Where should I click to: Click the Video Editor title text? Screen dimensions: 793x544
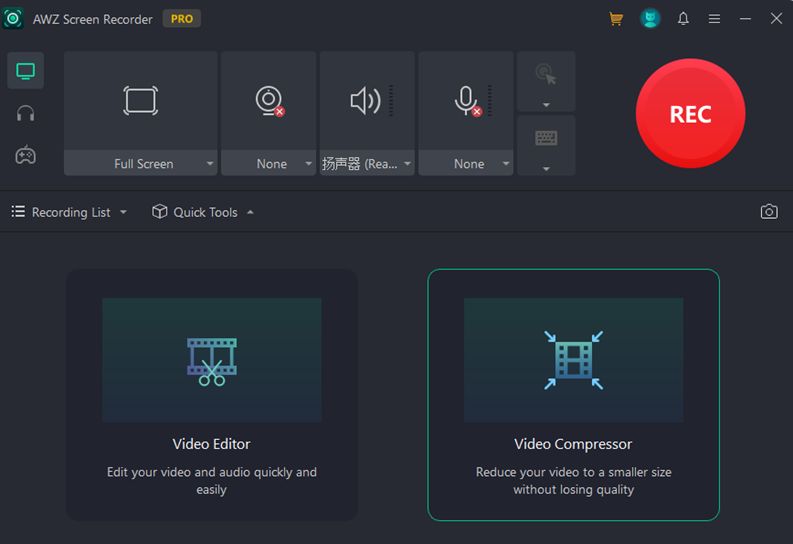211,444
